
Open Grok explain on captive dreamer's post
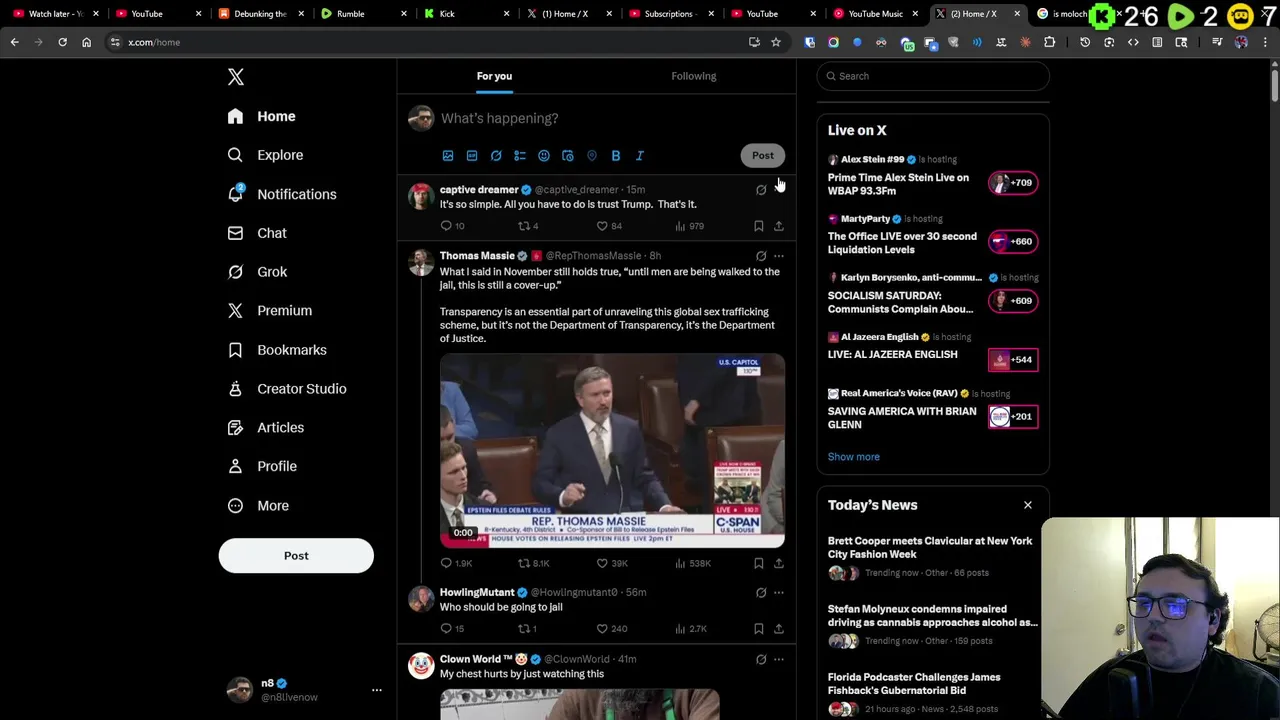tap(761, 190)
